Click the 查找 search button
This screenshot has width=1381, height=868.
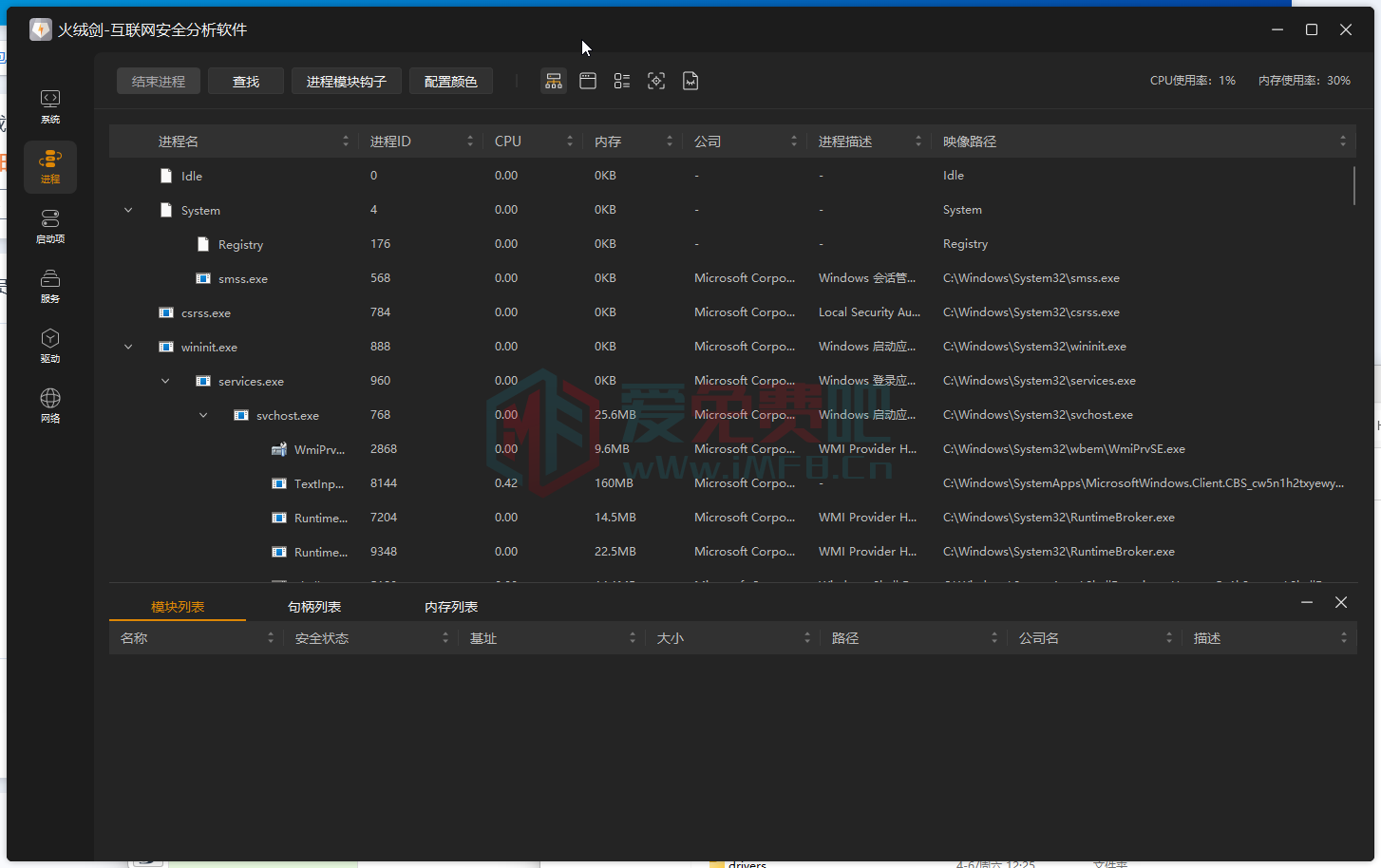click(x=246, y=82)
